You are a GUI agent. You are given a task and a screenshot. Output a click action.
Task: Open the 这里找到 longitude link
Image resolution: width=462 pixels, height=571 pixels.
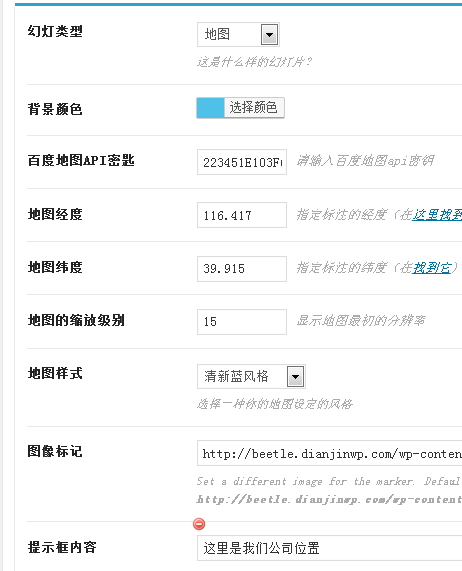click(x=437, y=215)
